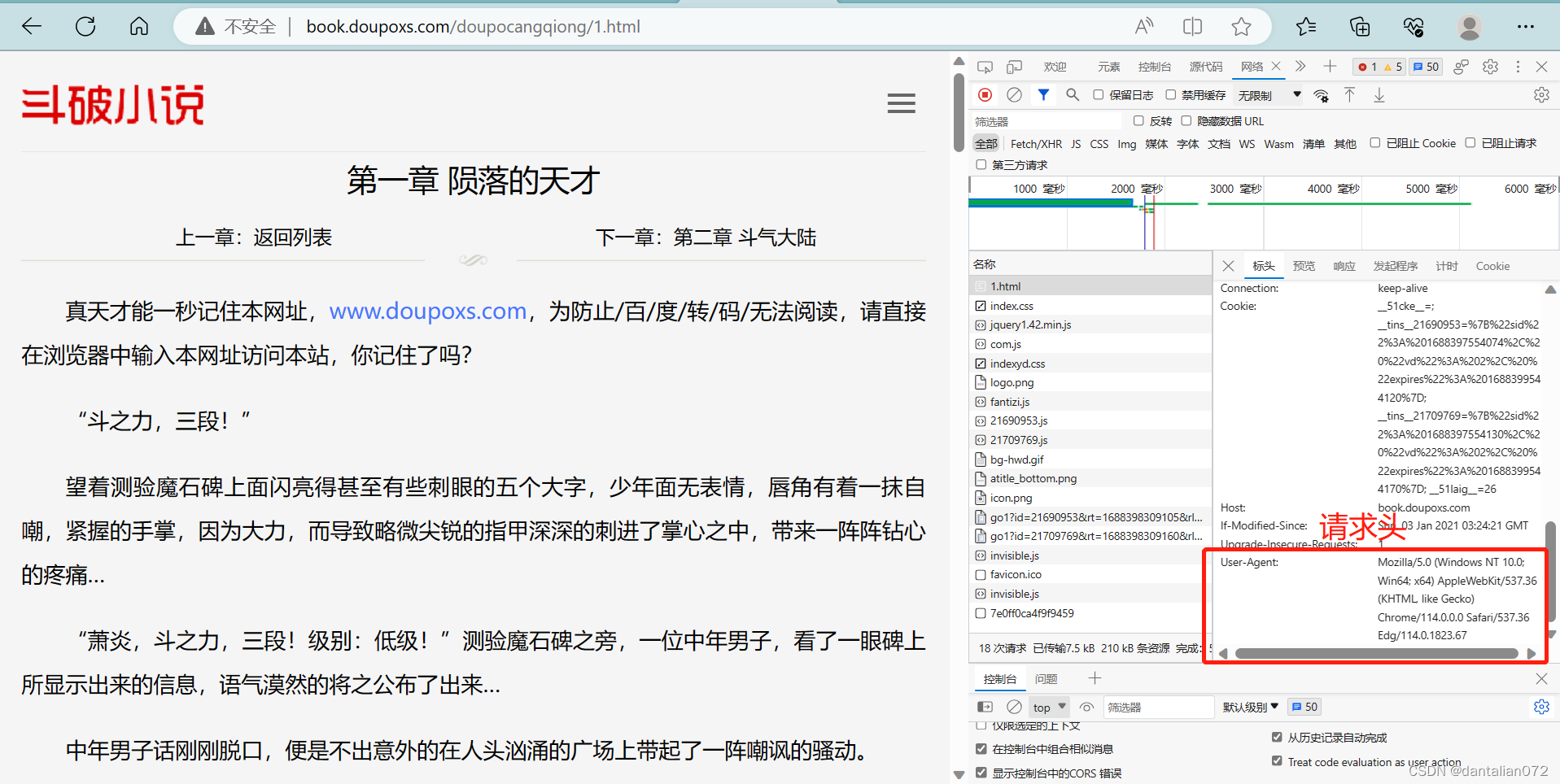Open browser essentials heart icon
The height and width of the screenshot is (784, 1560).
click(1414, 27)
